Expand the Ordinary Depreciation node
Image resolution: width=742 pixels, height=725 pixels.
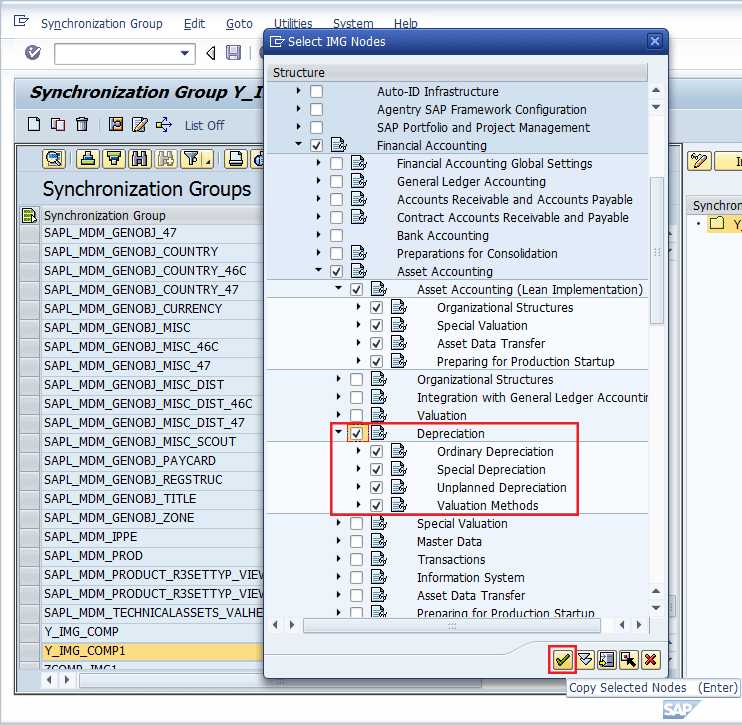click(359, 452)
